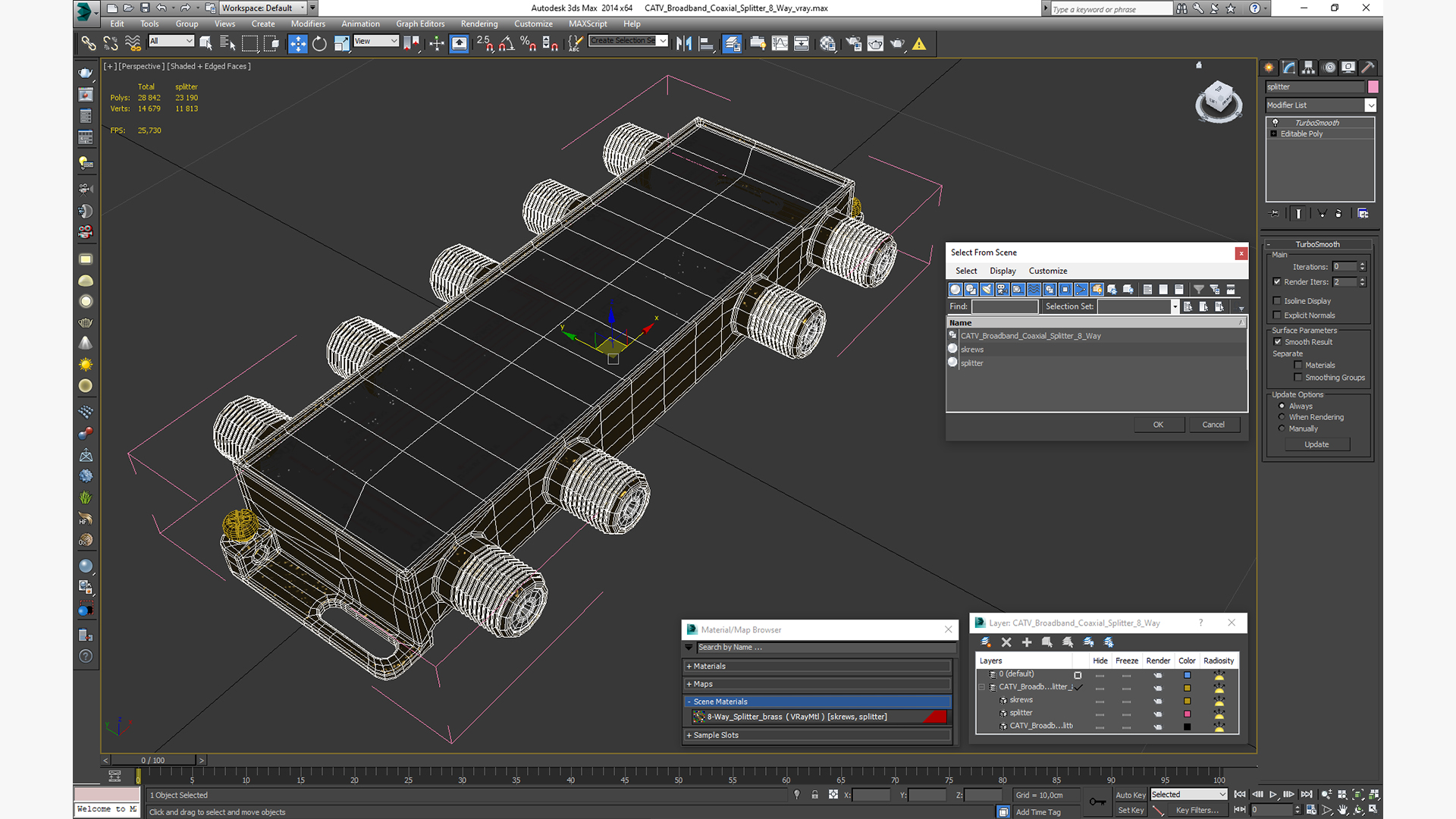Viewport: 1456px width, 819px height.
Task: Open the Display menu in Select From Scene
Action: click(1003, 271)
